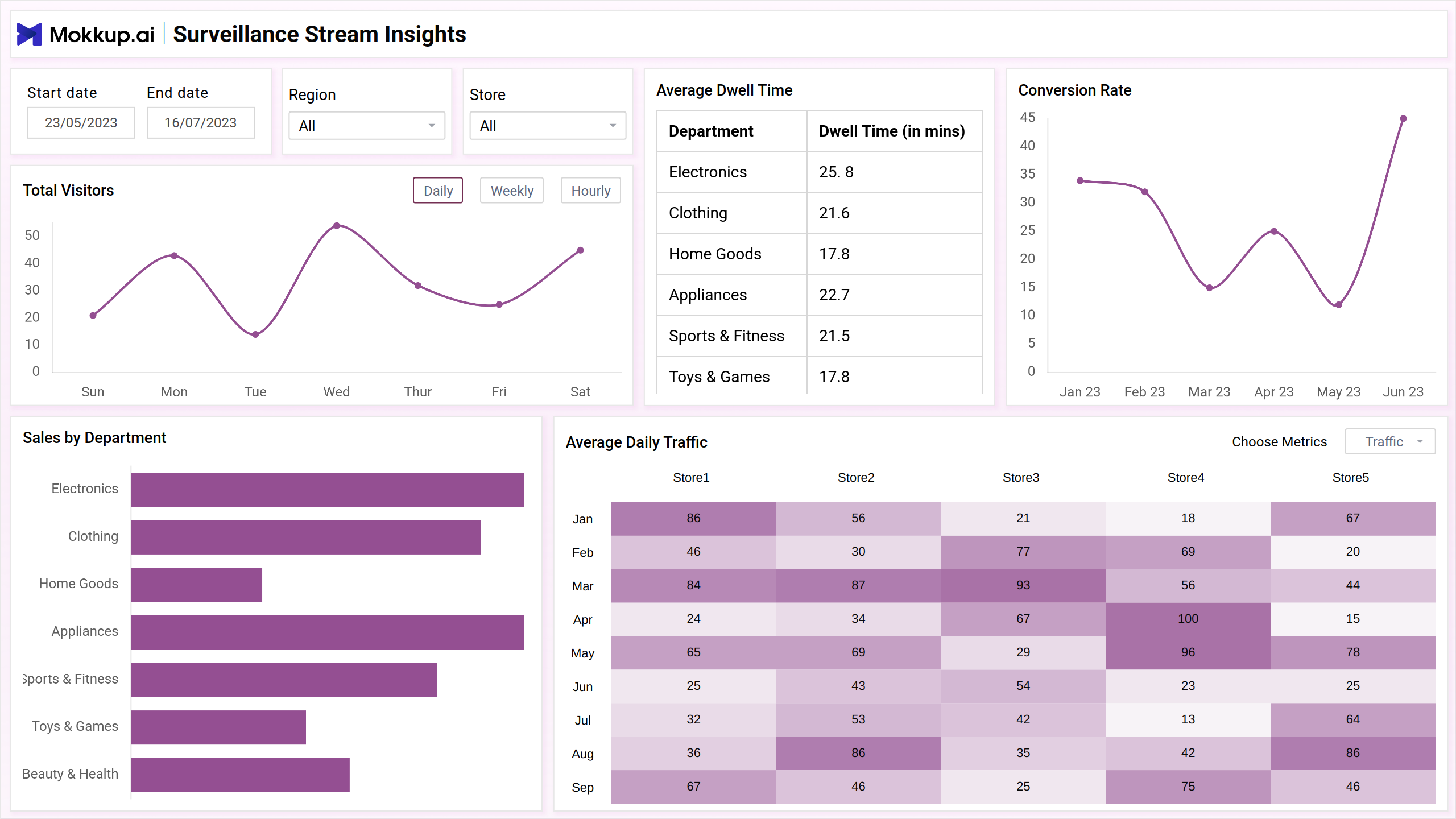
Task: Click the Store1 column header
Action: (691, 478)
